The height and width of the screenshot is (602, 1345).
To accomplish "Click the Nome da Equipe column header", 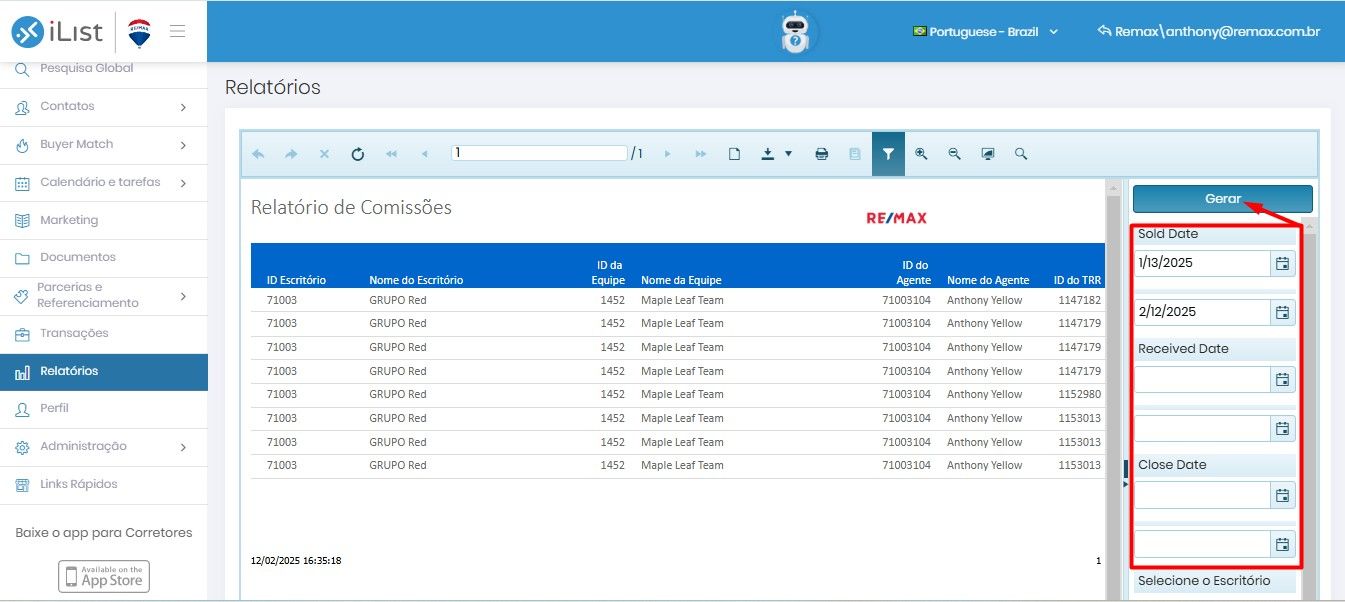I will 681,281.
